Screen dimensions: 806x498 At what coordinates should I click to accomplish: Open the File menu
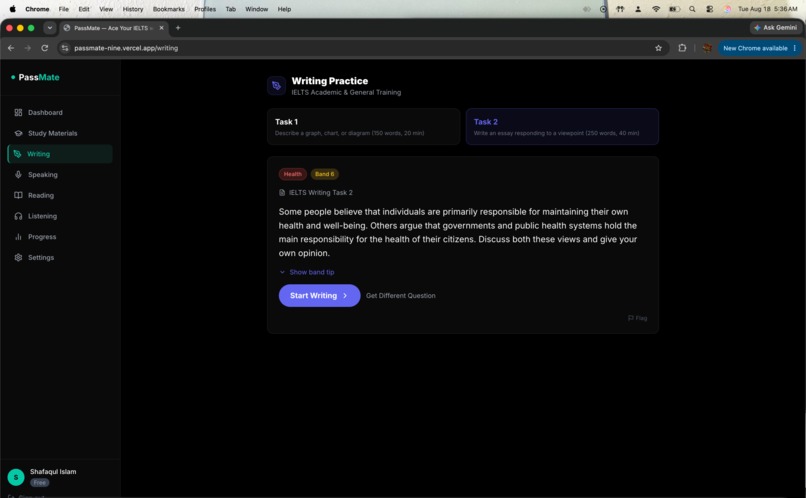[63, 9]
